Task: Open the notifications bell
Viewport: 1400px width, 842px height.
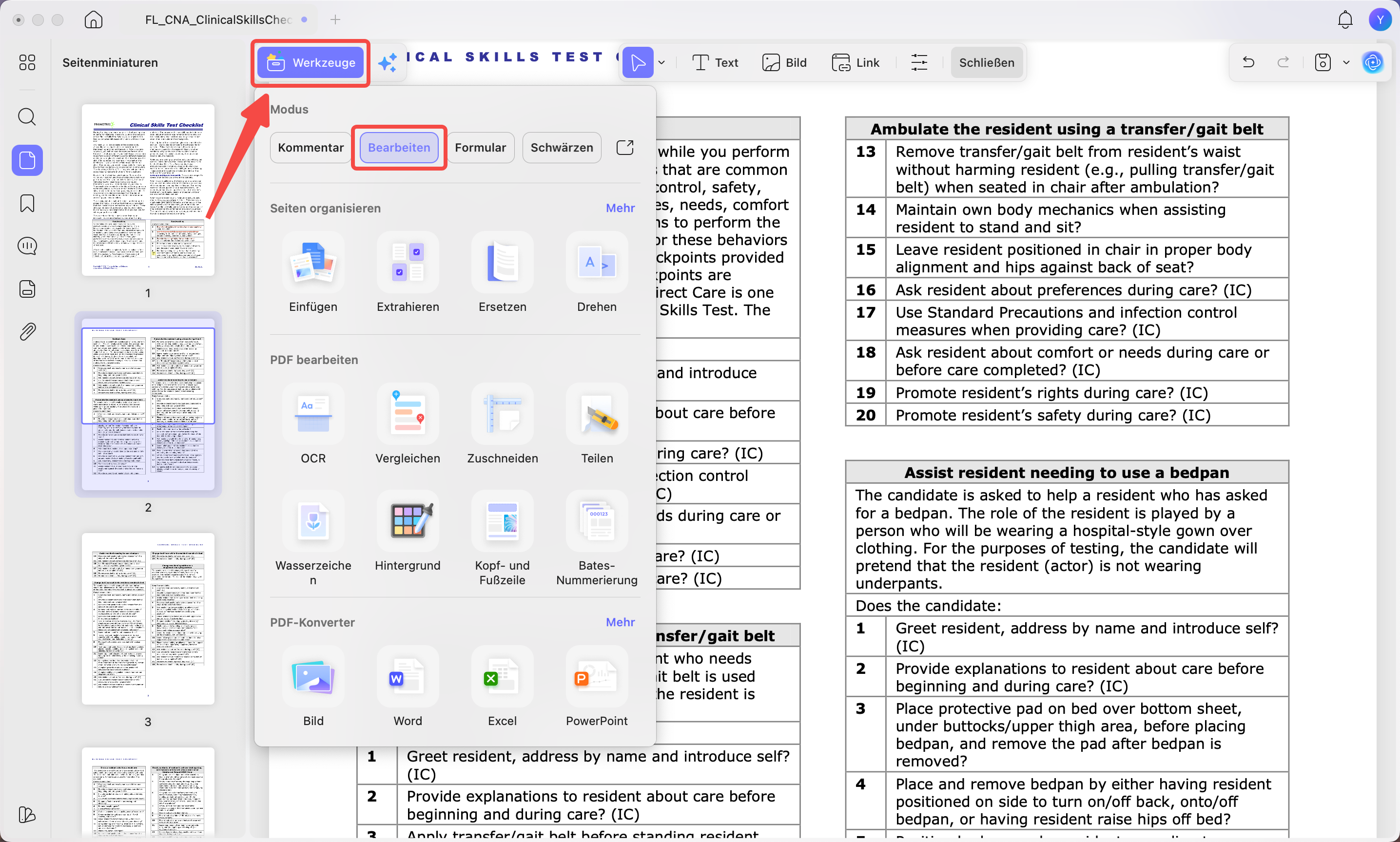Action: point(1345,20)
